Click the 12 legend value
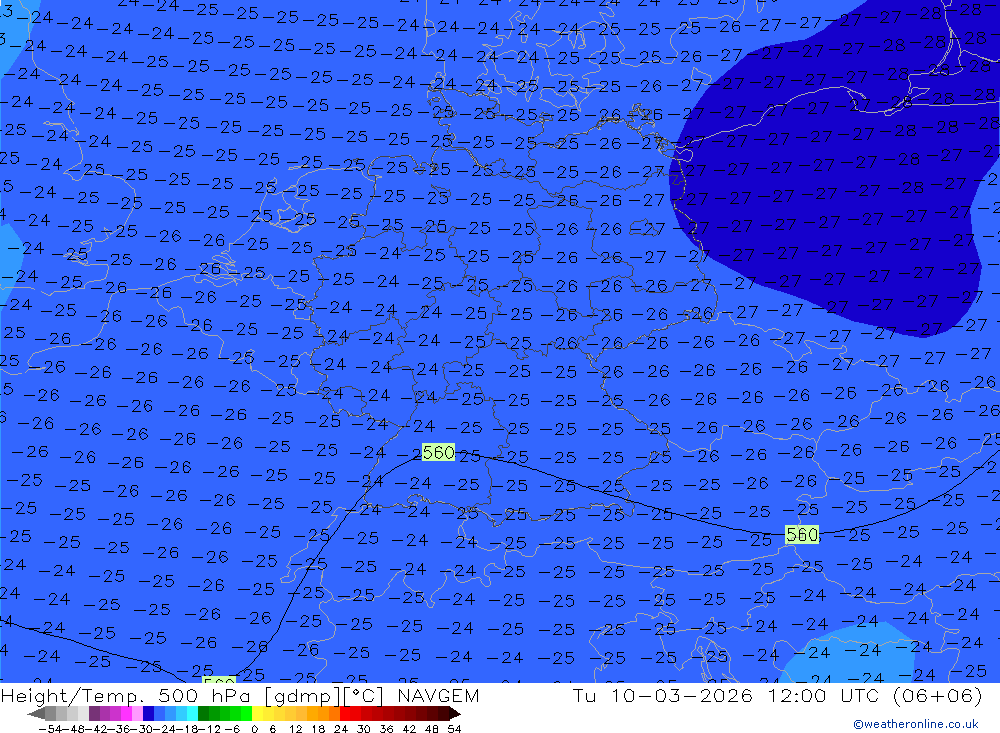This screenshot has width=1000, height=733. click(x=295, y=729)
